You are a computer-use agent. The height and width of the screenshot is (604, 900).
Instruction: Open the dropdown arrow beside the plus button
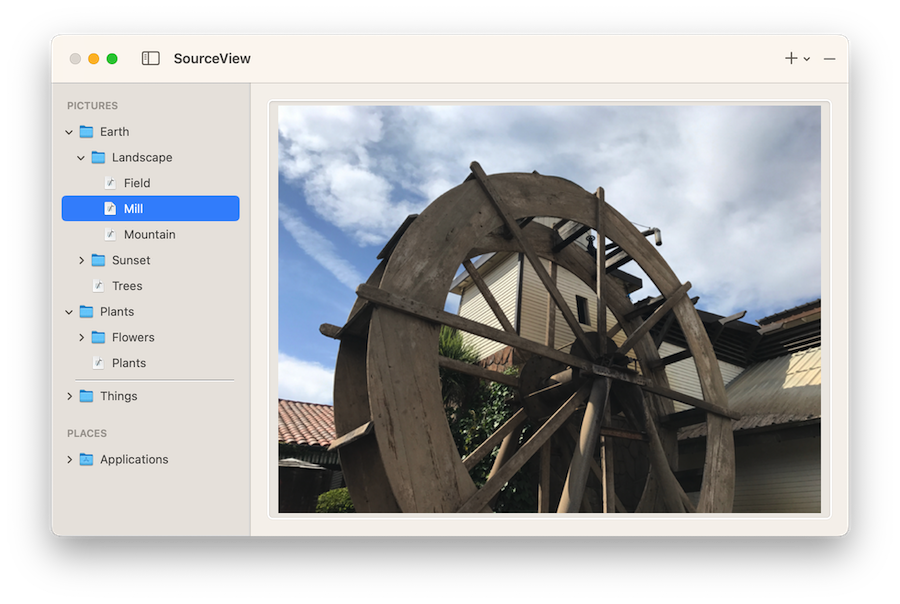click(807, 60)
